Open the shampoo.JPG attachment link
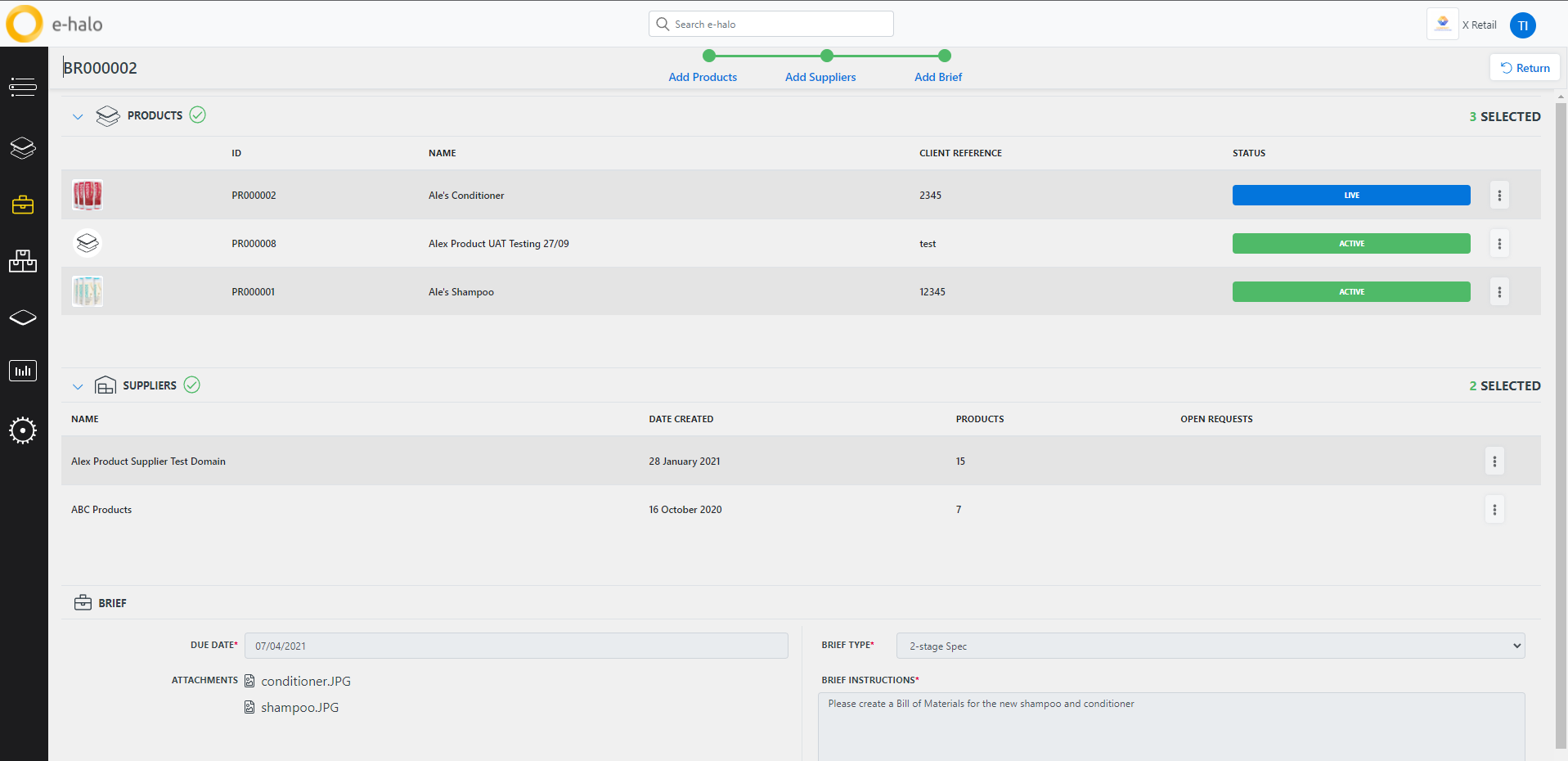1568x761 pixels. coord(299,707)
